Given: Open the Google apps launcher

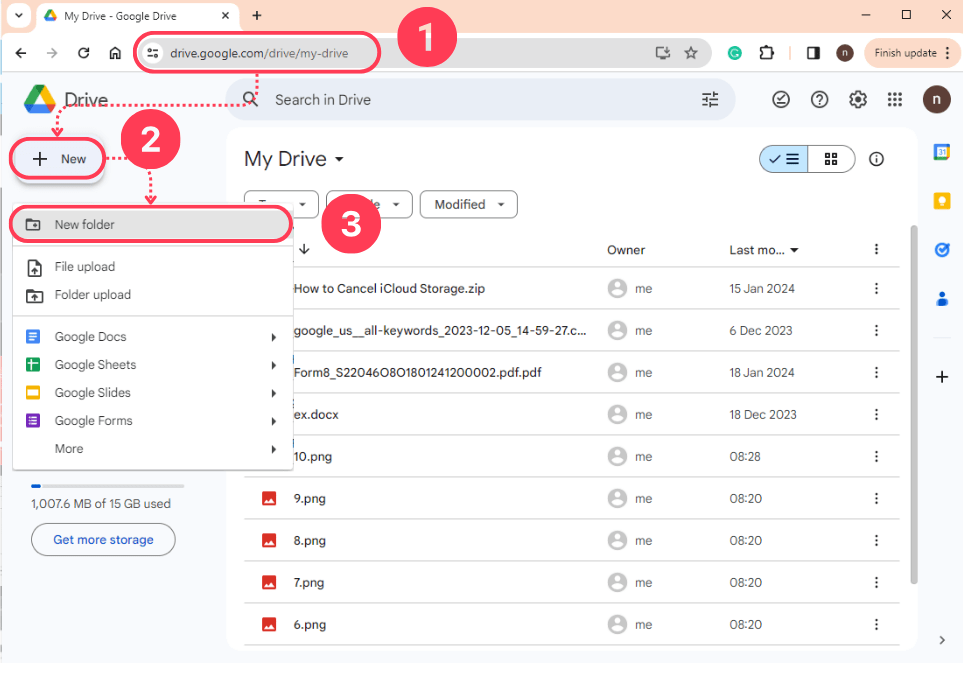Looking at the screenshot, I should [x=896, y=99].
